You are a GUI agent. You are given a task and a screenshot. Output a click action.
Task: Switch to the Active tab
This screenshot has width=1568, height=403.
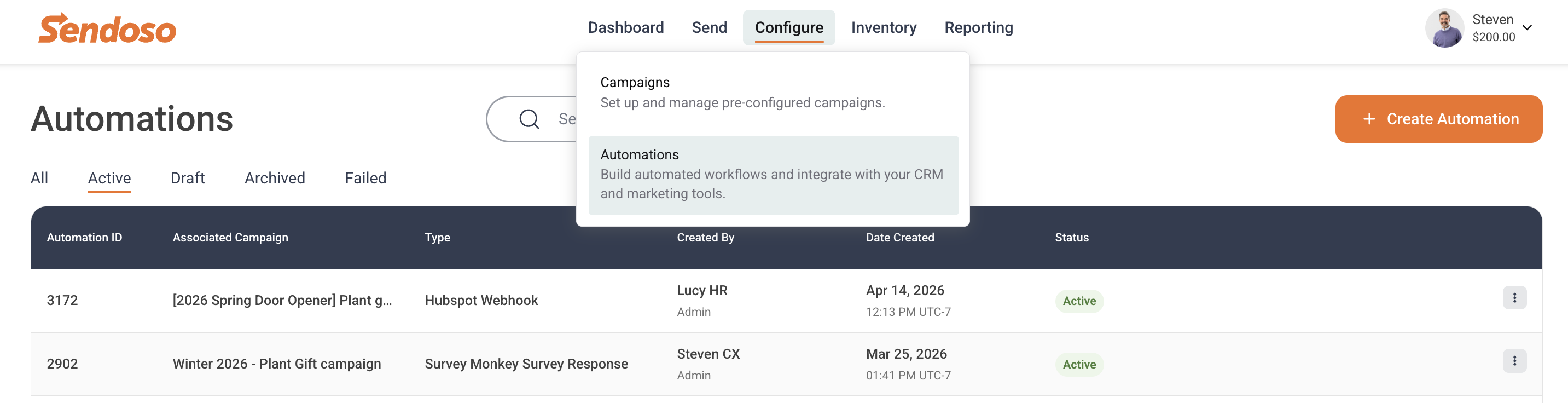pyautogui.click(x=109, y=178)
